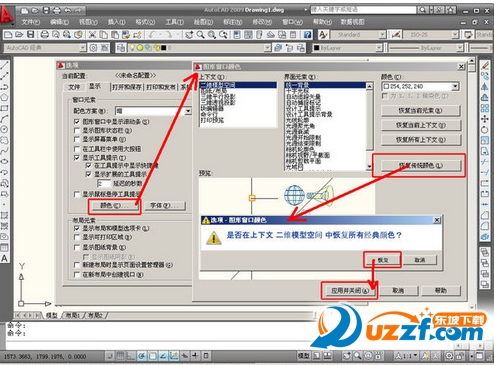This screenshot has height=365, width=494.
Task: Toggle Polar tracking in the status bar
Action: pyautogui.click(x=142, y=356)
